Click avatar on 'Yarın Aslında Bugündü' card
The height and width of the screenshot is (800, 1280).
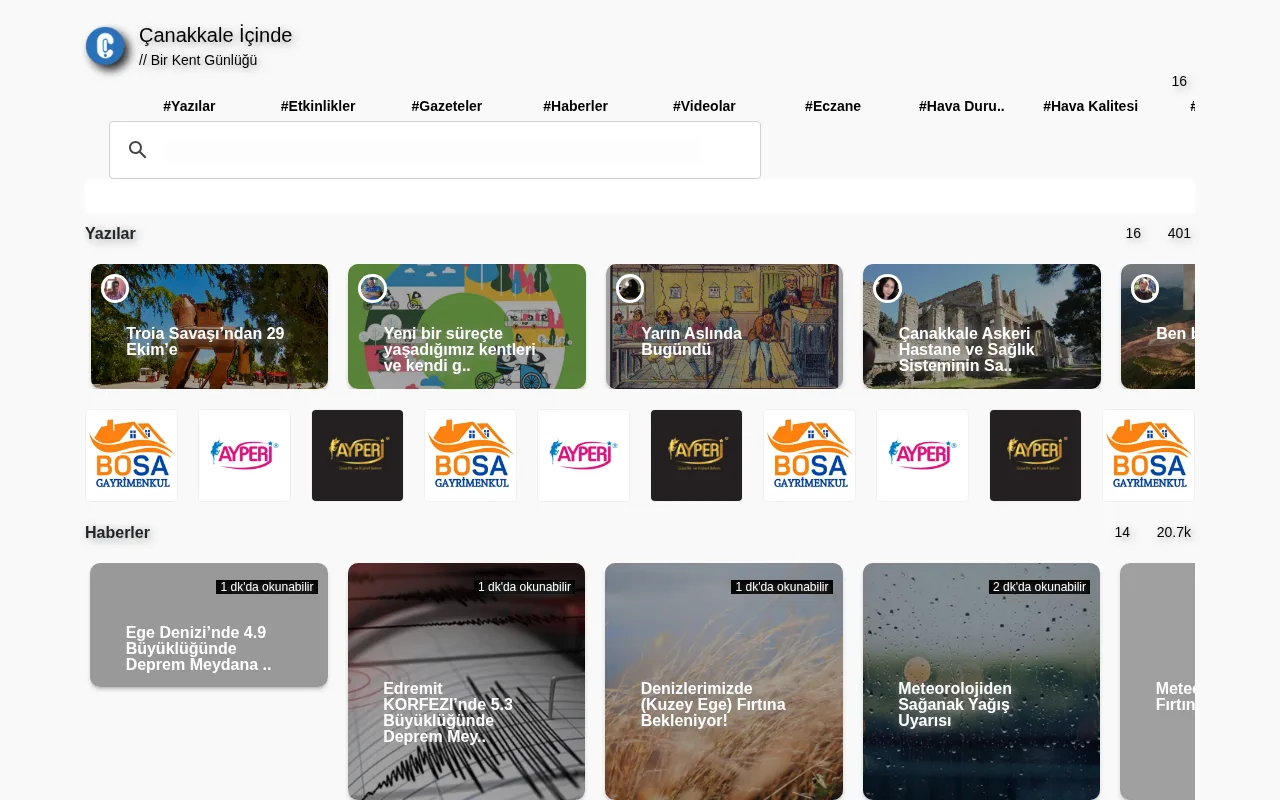pos(630,288)
